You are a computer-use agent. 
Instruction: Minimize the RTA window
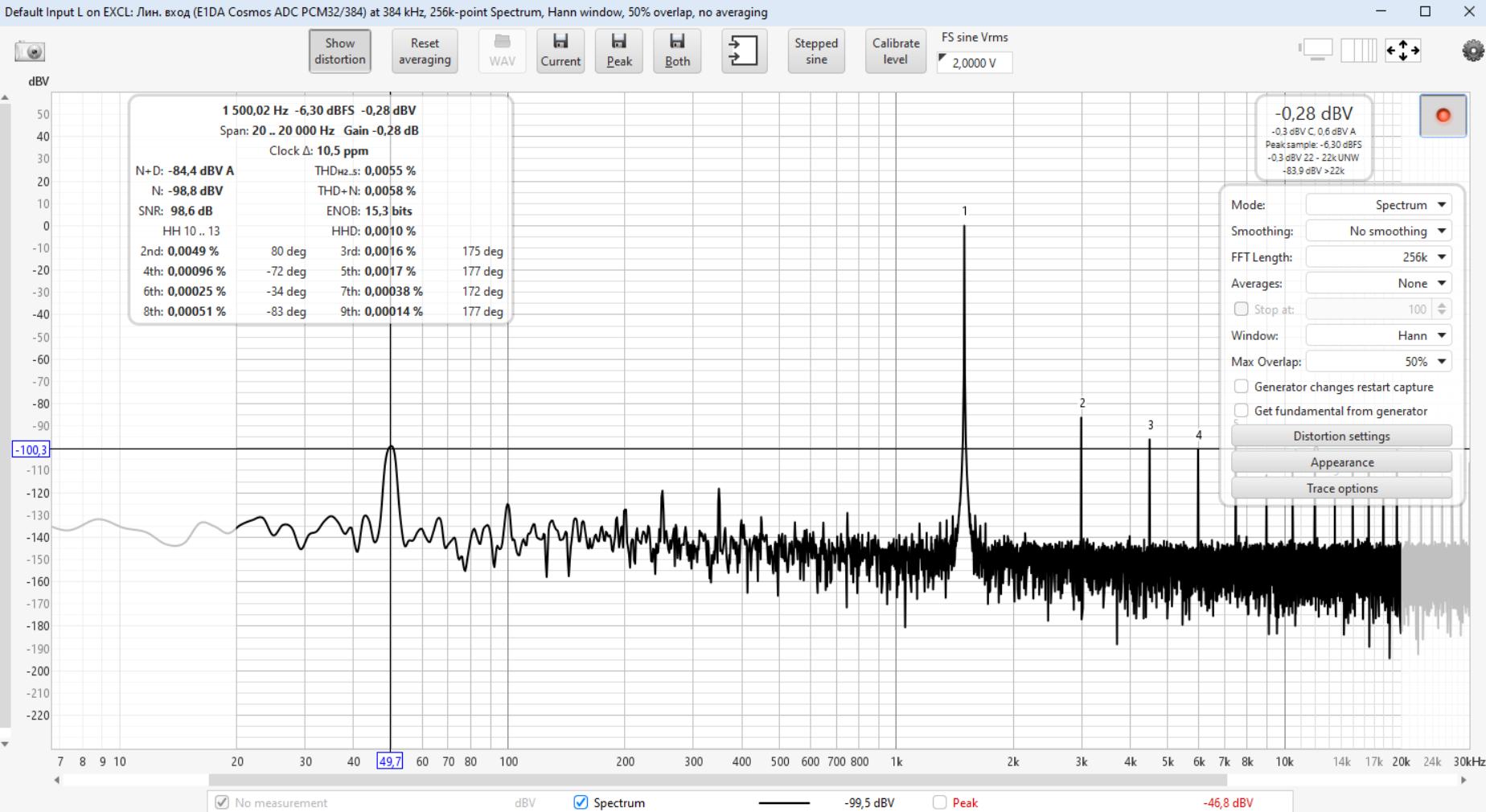[1381, 11]
